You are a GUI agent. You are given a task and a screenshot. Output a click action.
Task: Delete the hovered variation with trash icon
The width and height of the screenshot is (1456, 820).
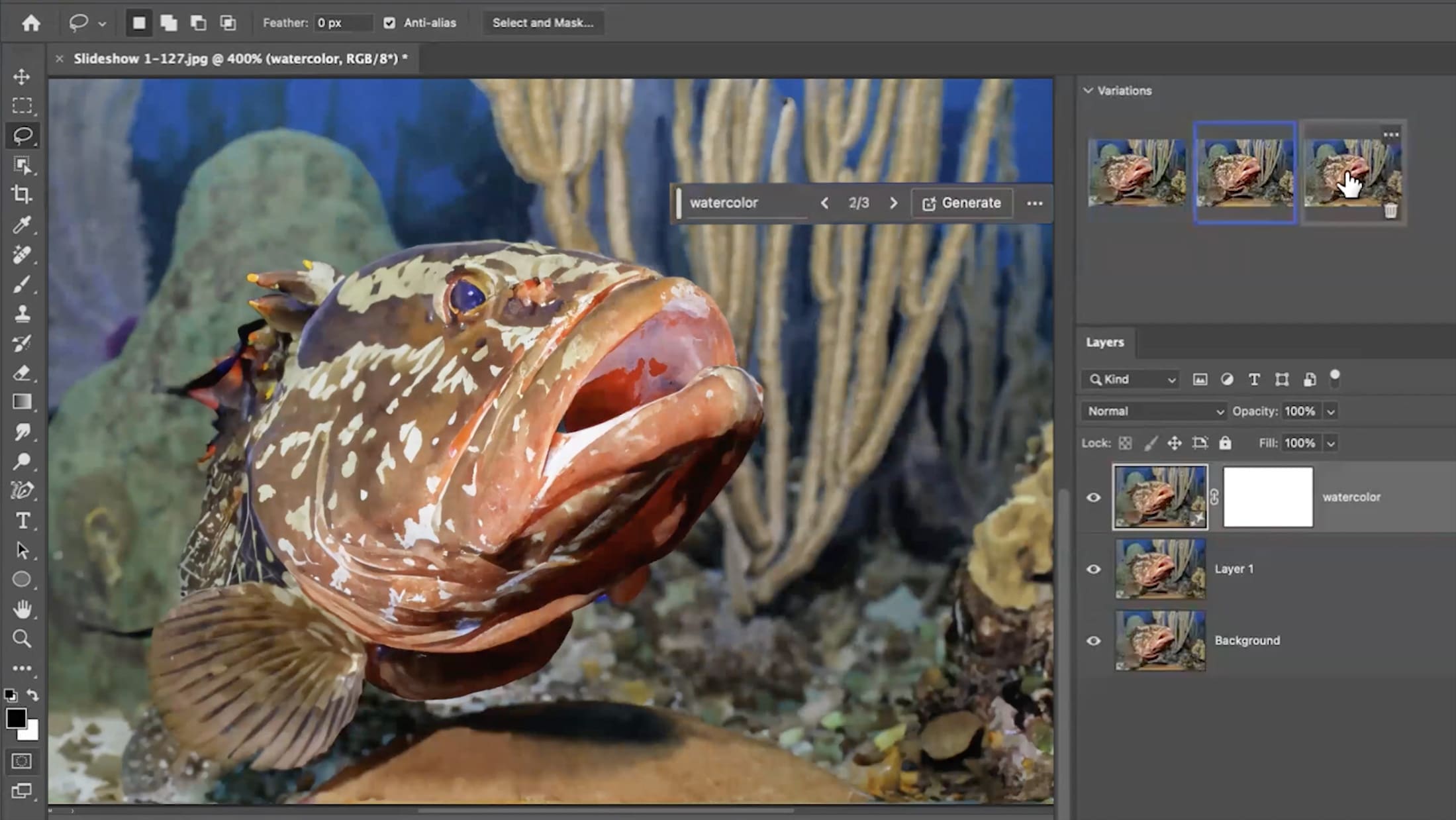click(1390, 211)
